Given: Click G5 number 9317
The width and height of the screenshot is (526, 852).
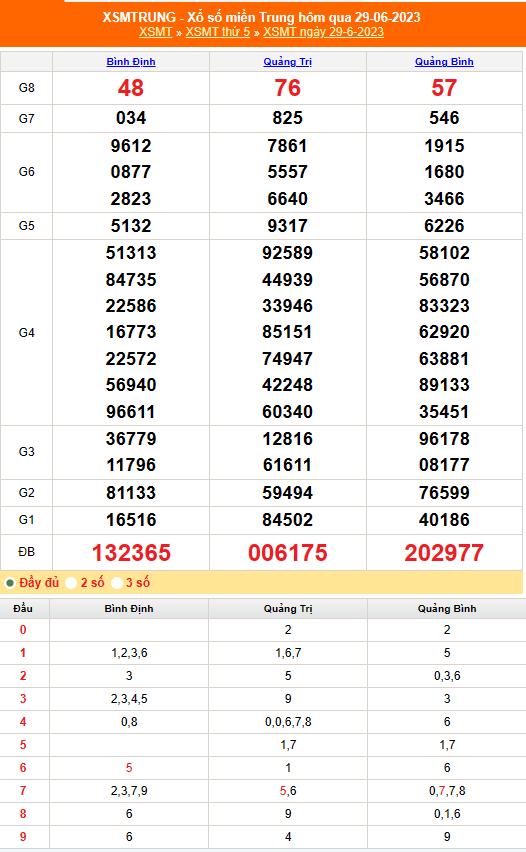Looking at the screenshot, I should pos(287,226).
